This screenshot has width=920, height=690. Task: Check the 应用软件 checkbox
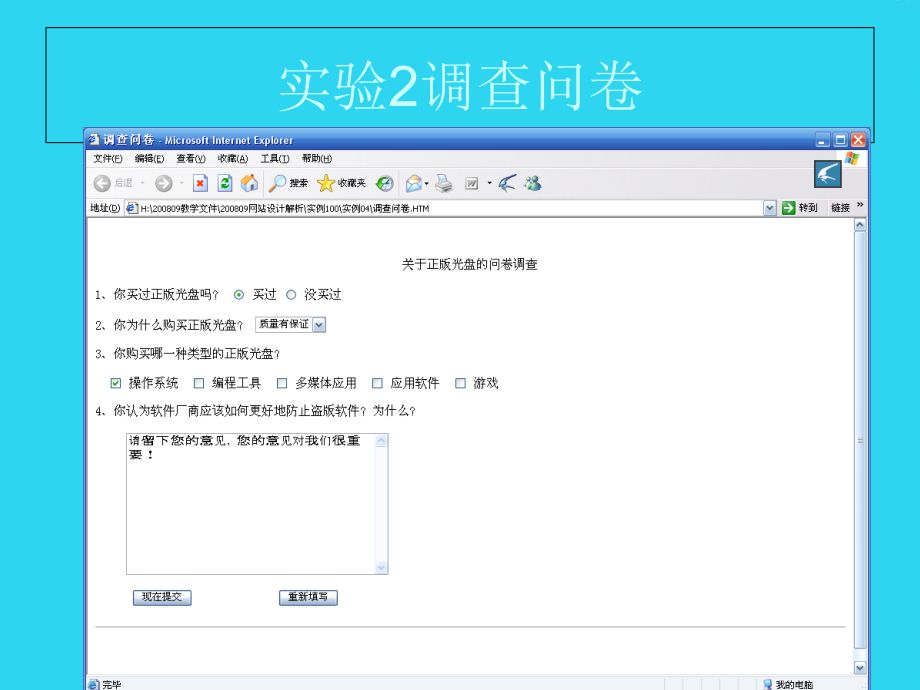coord(377,383)
